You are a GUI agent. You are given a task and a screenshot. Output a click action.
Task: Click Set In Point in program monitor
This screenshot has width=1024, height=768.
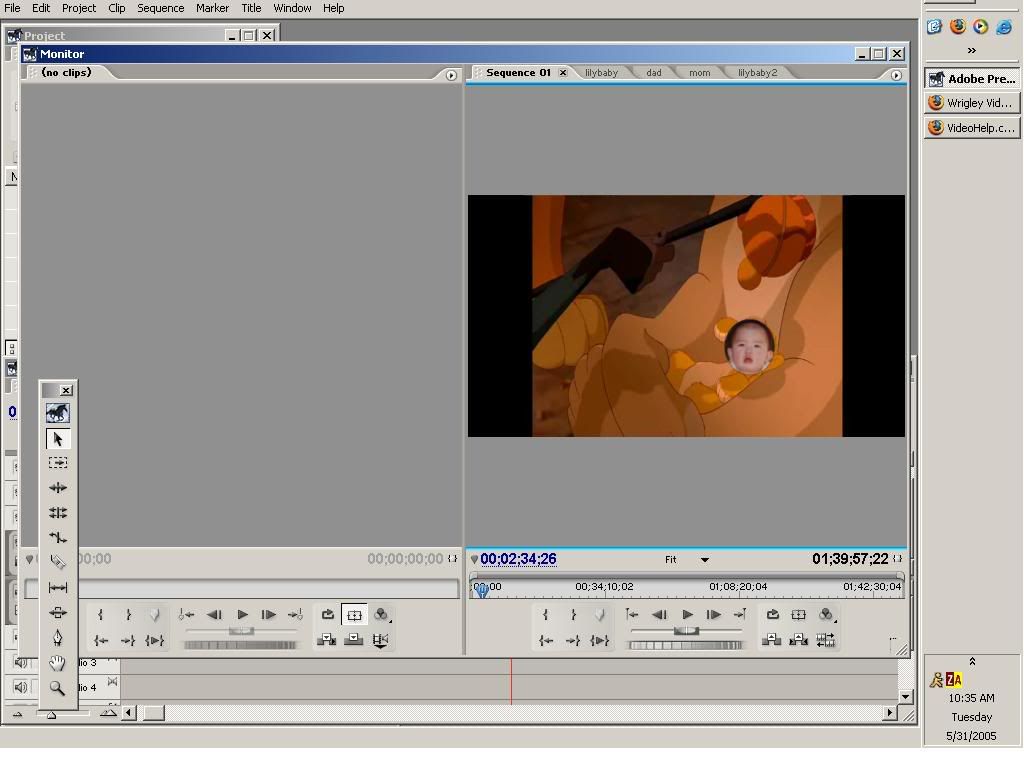[545, 615]
